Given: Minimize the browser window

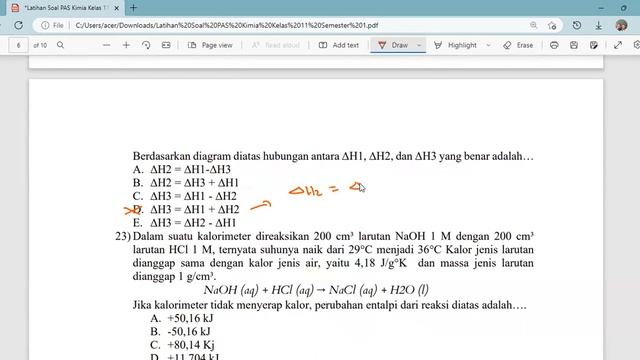Looking at the screenshot, I should point(601,8).
